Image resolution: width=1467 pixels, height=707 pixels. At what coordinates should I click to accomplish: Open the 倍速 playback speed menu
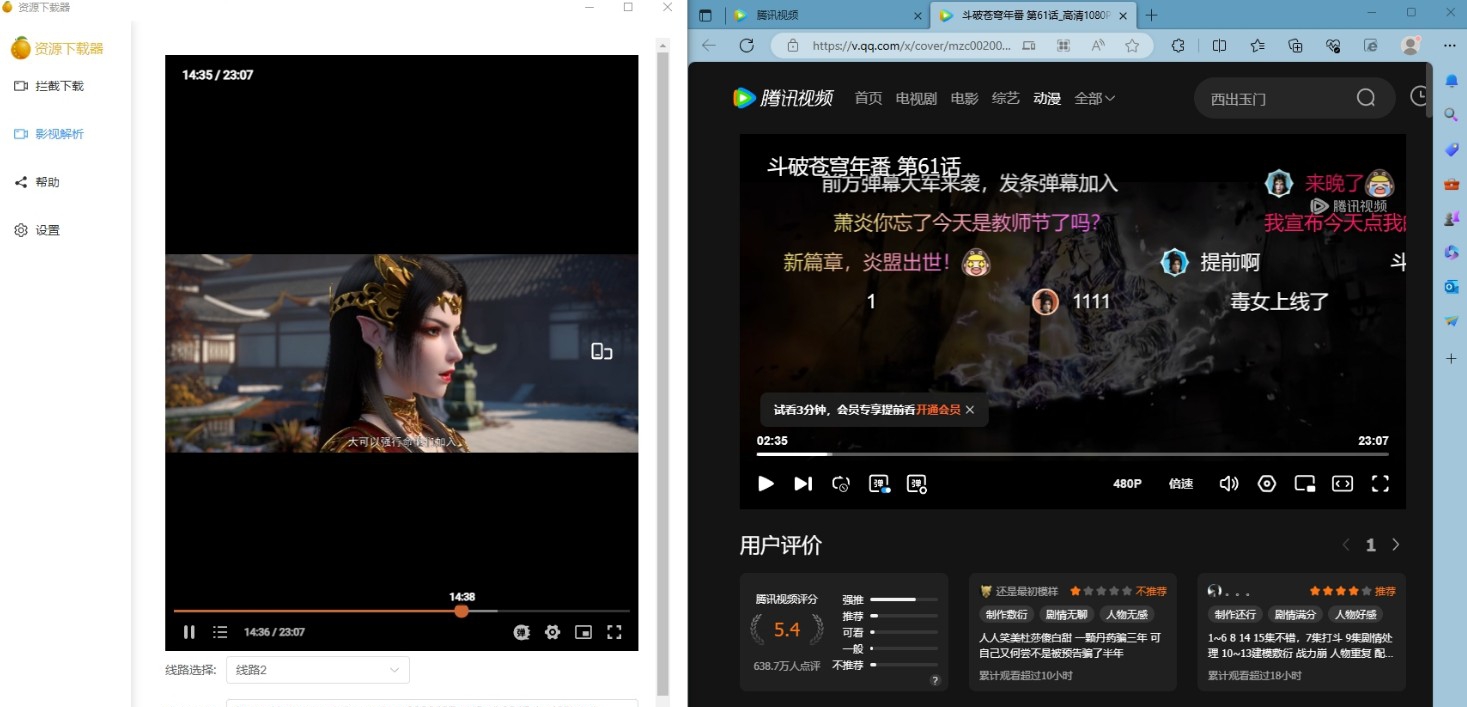[1181, 484]
